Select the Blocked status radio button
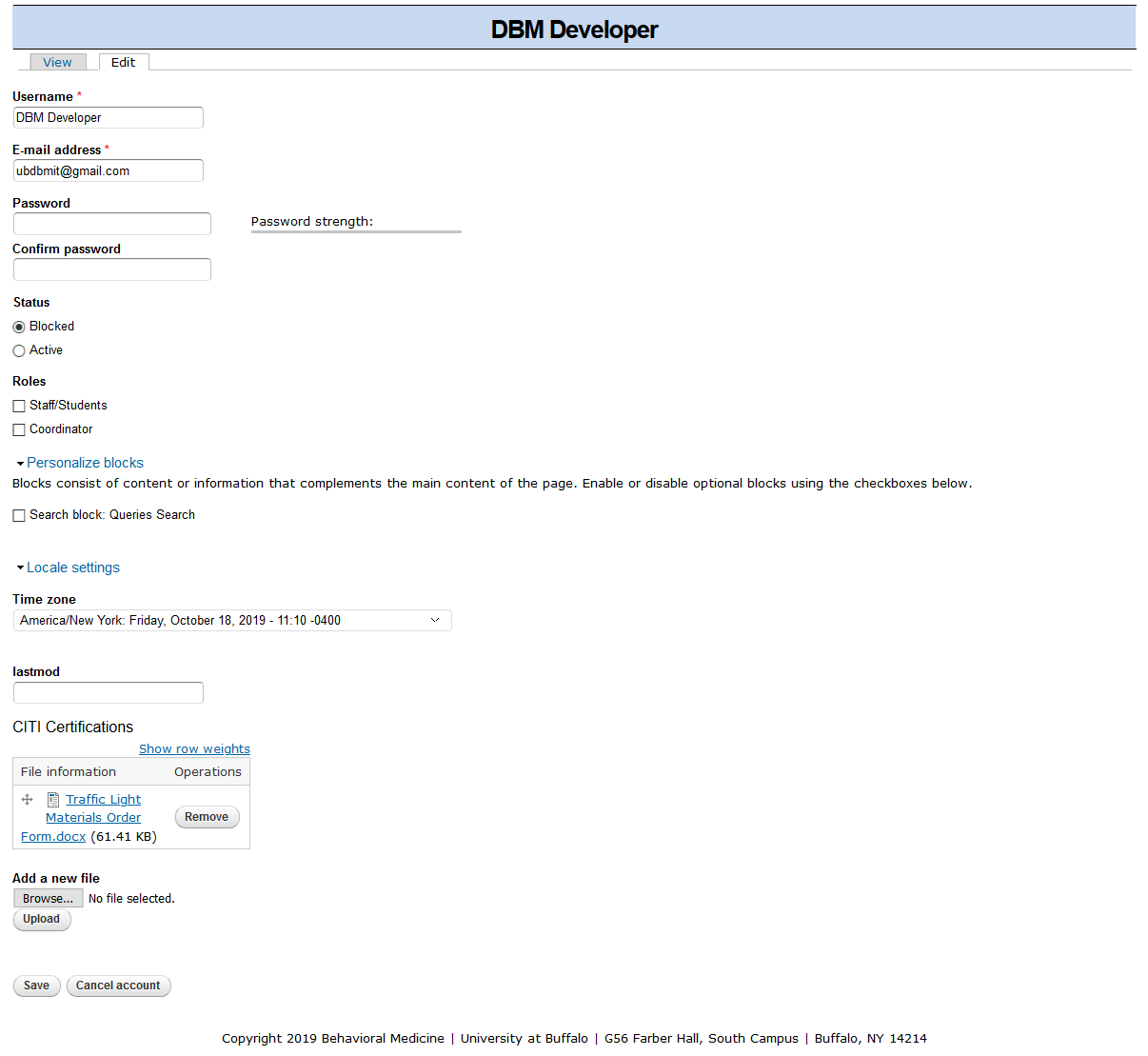Viewport: 1148px width, 1056px height. [x=19, y=327]
